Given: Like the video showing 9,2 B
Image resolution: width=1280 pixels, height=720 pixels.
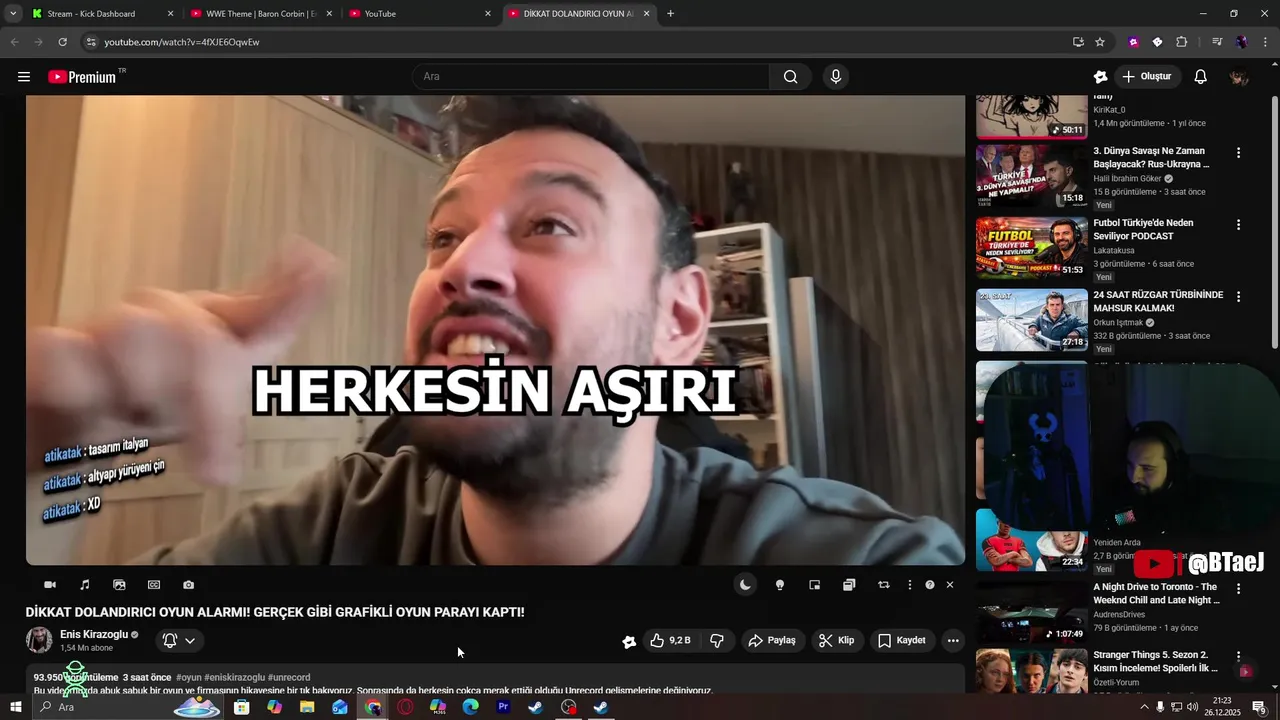Looking at the screenshot, I should (670, 640).
